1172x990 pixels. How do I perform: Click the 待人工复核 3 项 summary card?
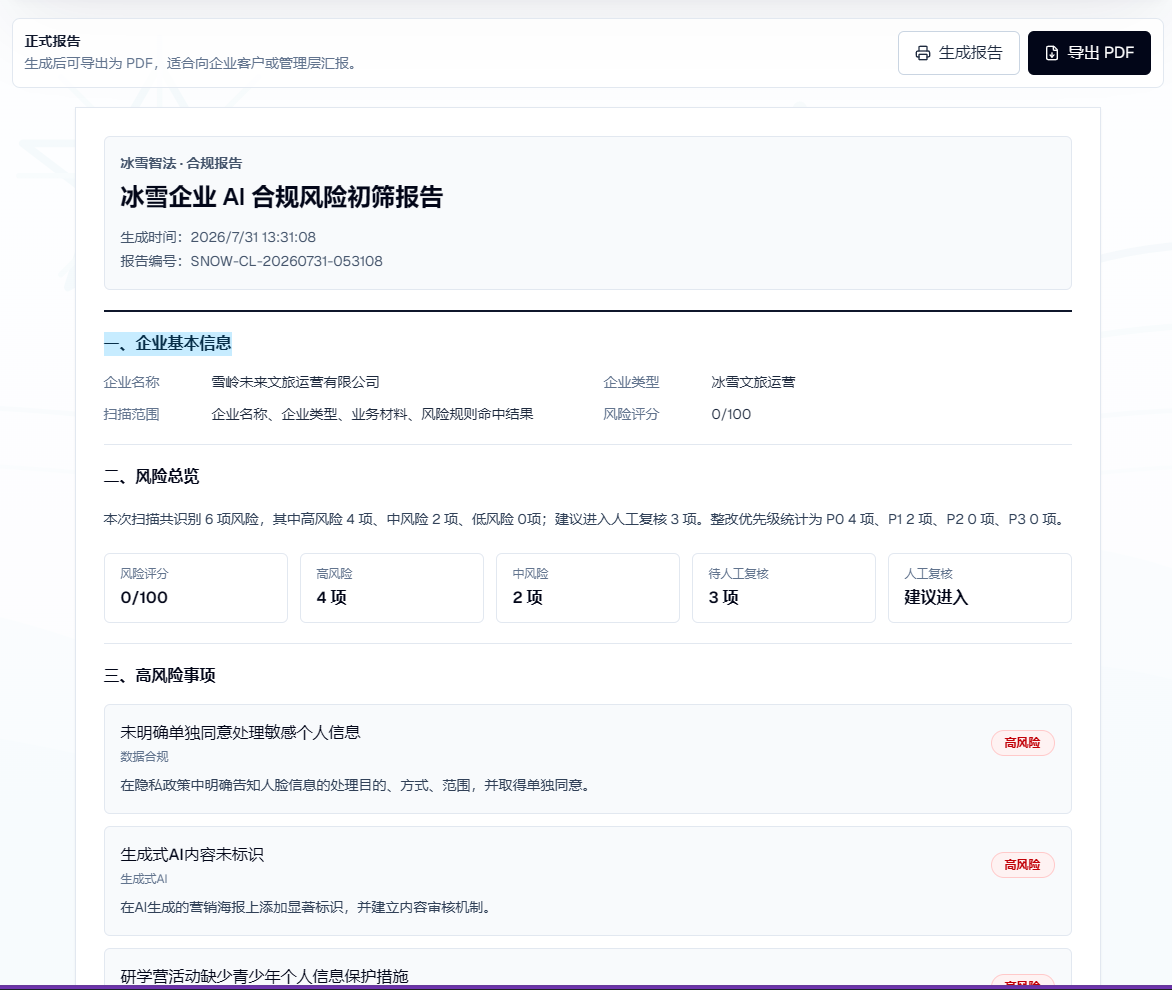pos(783,588)
